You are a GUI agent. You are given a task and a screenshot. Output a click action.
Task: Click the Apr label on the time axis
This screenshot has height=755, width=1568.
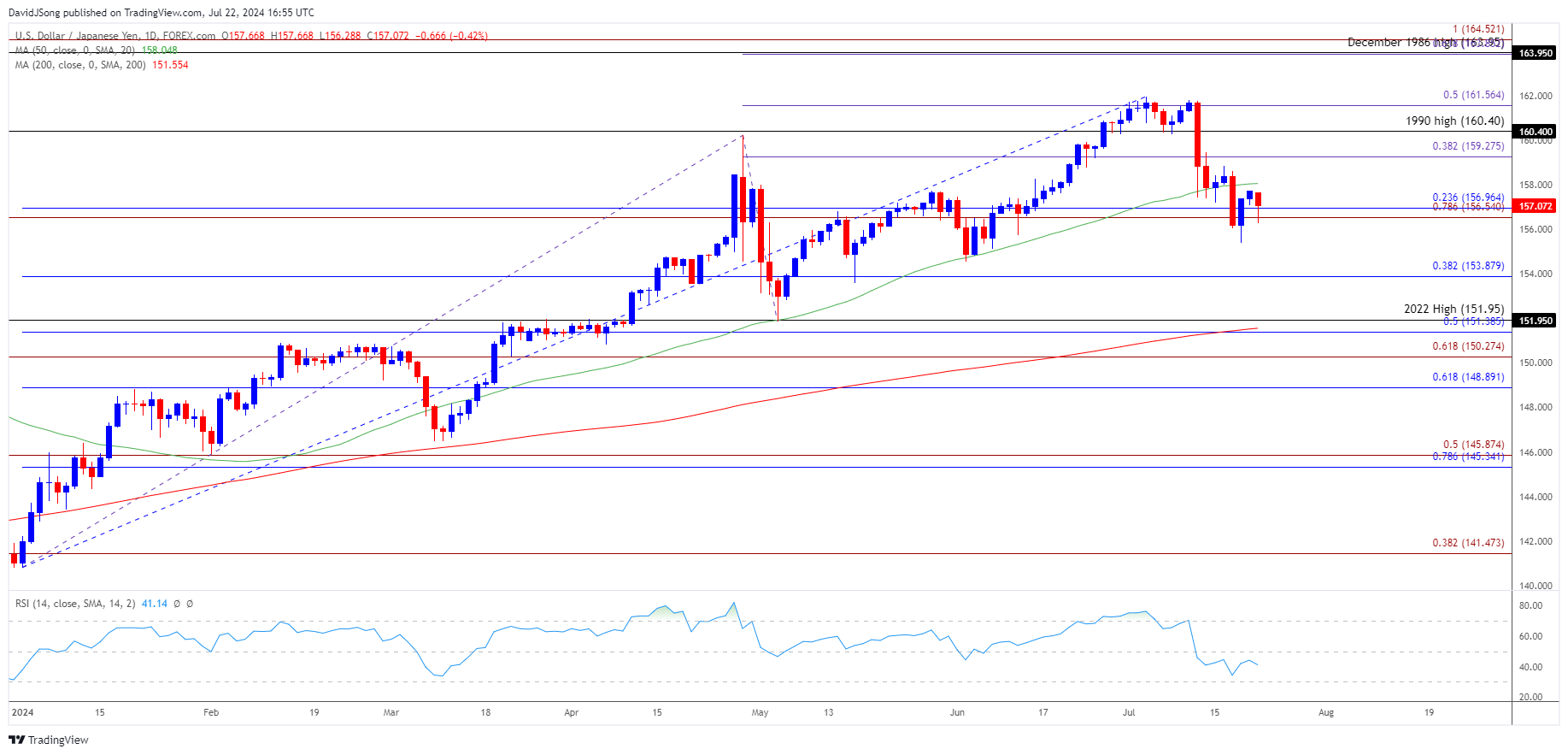pyautogui.click(x=572, y=712)
